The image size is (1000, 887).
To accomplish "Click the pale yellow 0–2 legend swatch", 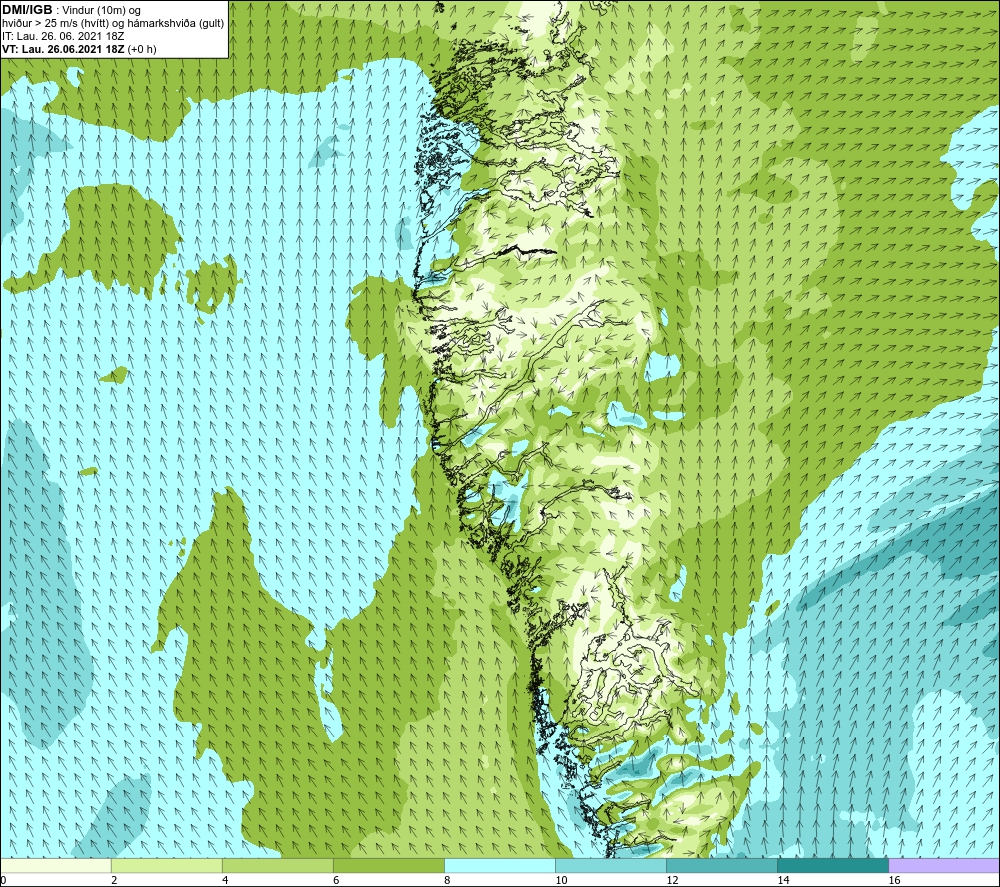I will (x=56, y=865).
